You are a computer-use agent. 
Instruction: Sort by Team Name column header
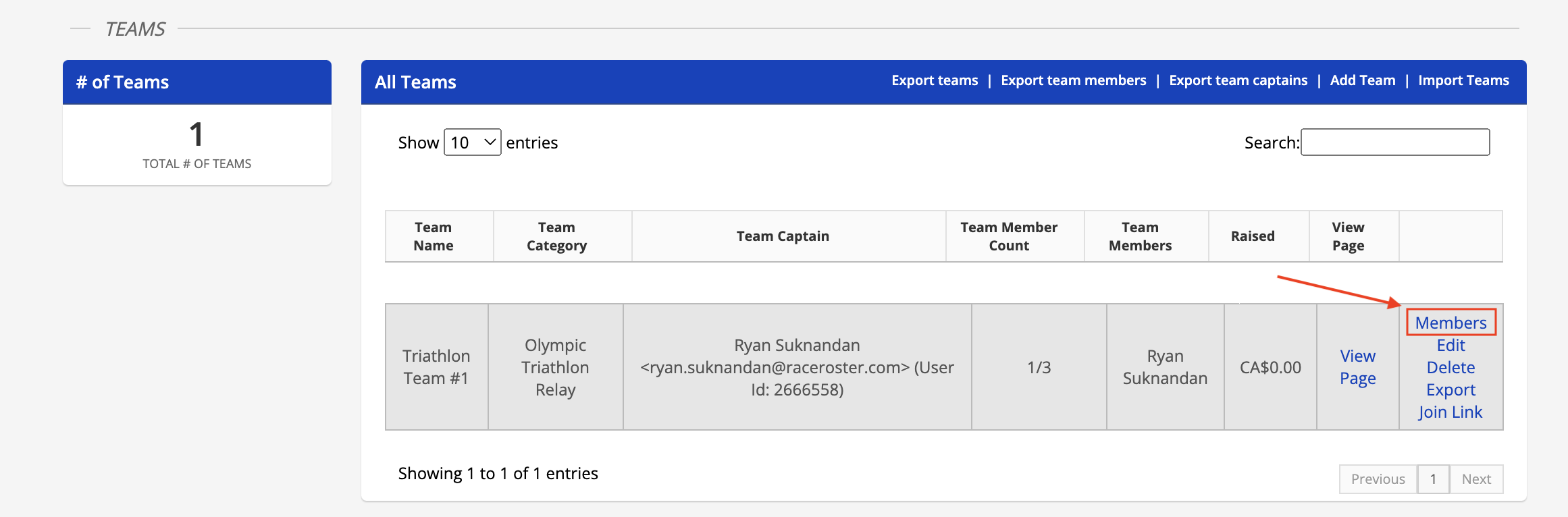[433, 236]
